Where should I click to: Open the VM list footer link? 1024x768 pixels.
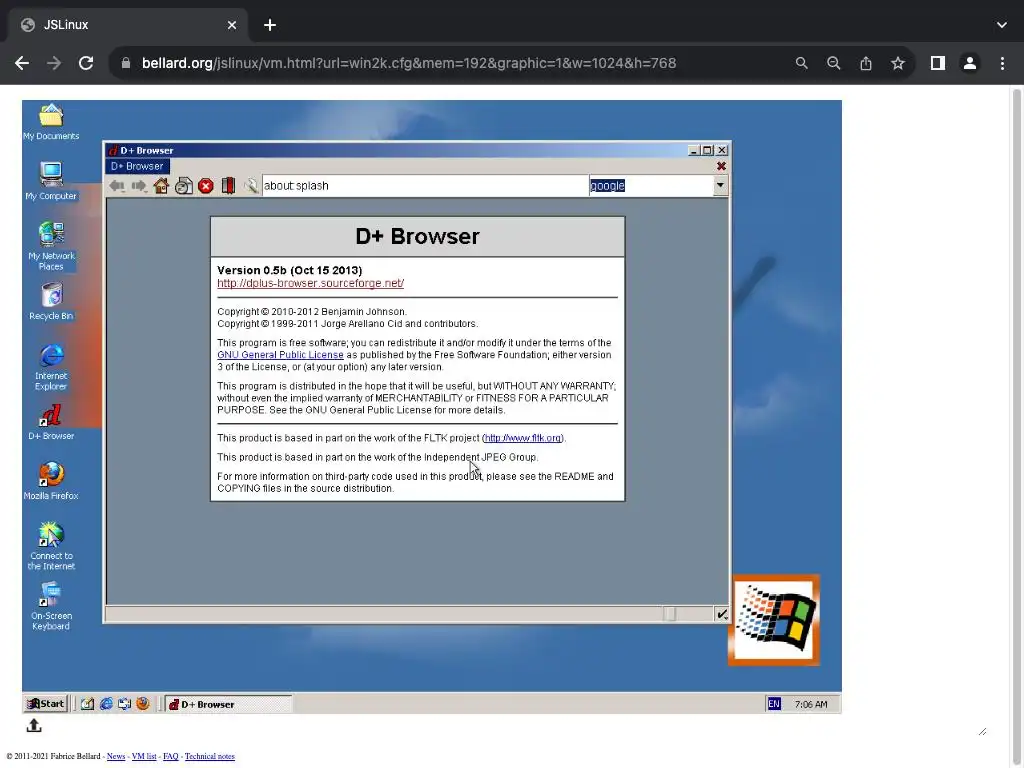pyautogui.click(x=144, y=756)
